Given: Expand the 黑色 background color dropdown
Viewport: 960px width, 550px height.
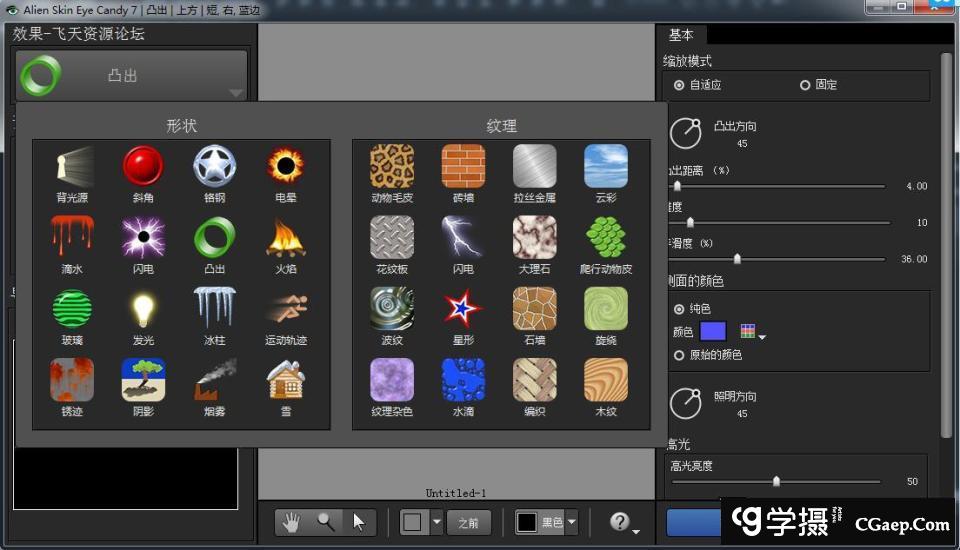Looking at the screenshot, I should (572, 522).
